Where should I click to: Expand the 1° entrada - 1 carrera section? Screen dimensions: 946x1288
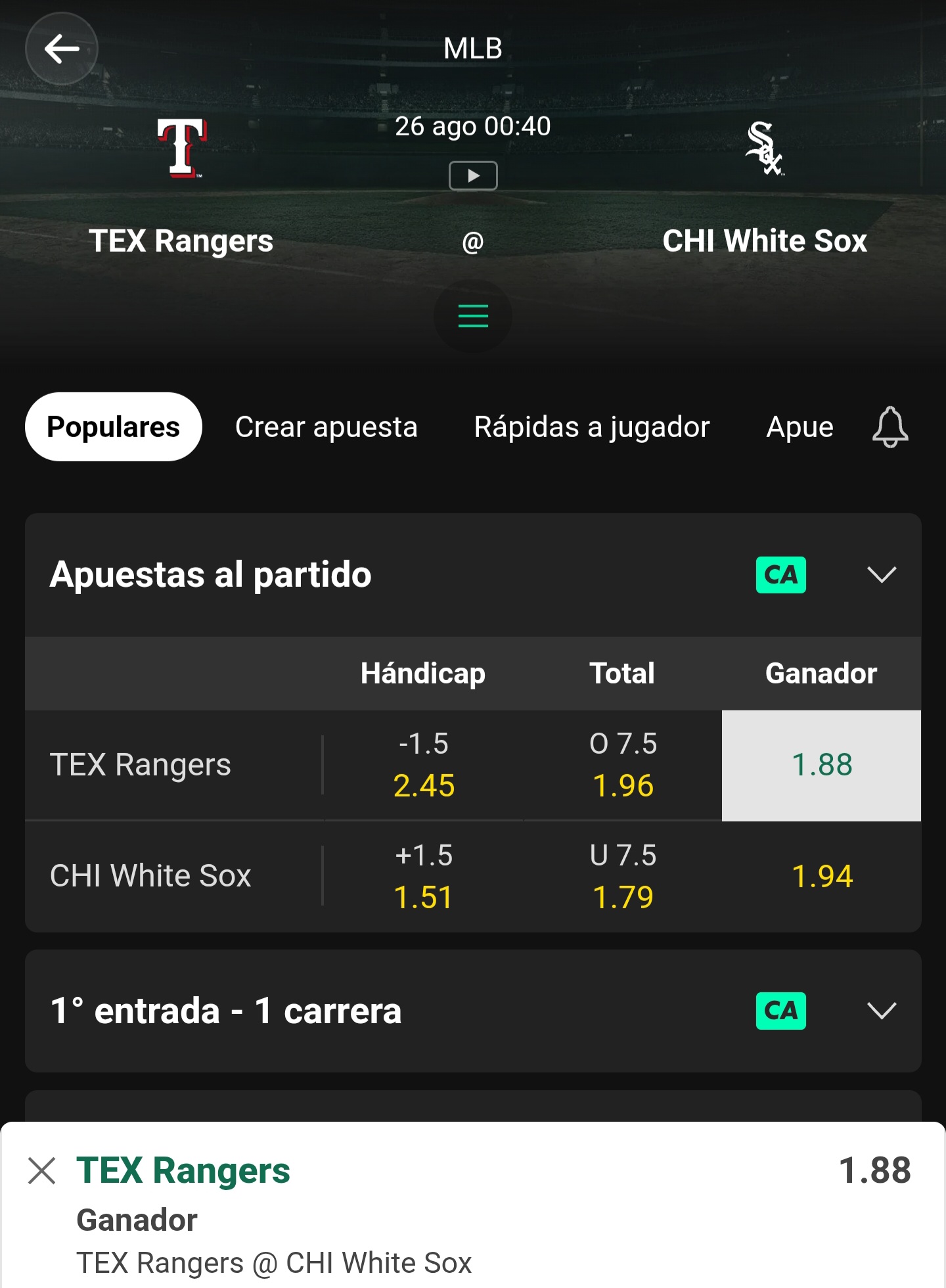point(882,1011)
